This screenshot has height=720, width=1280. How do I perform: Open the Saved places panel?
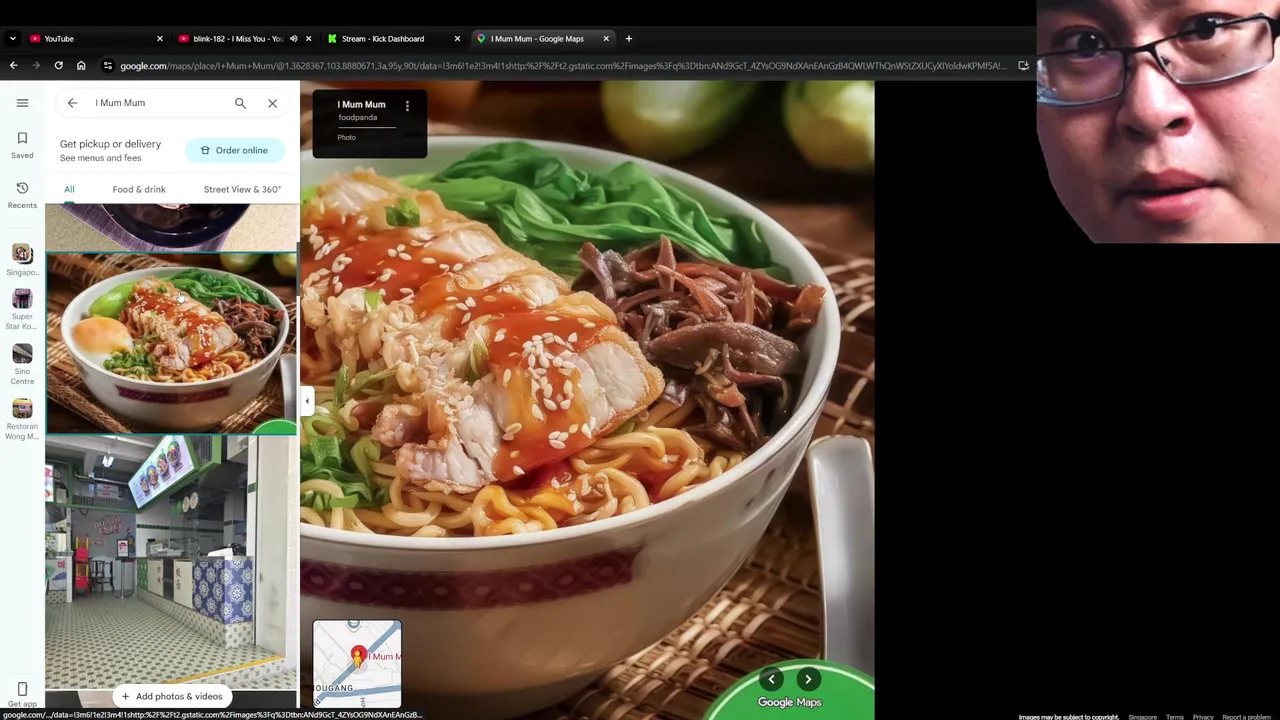tap(22, 145)
